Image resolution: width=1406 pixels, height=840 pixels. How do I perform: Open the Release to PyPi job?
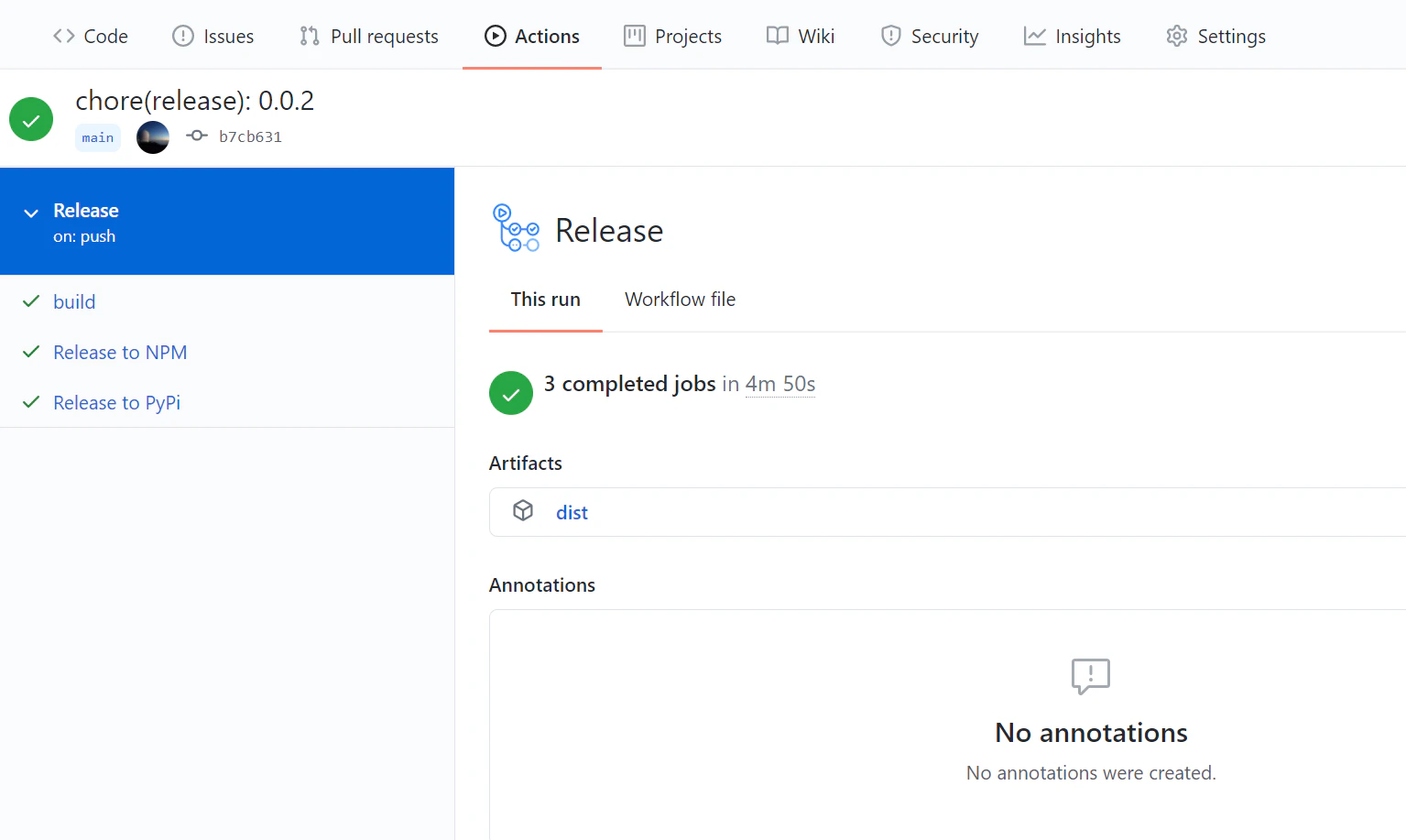point(116,402)
